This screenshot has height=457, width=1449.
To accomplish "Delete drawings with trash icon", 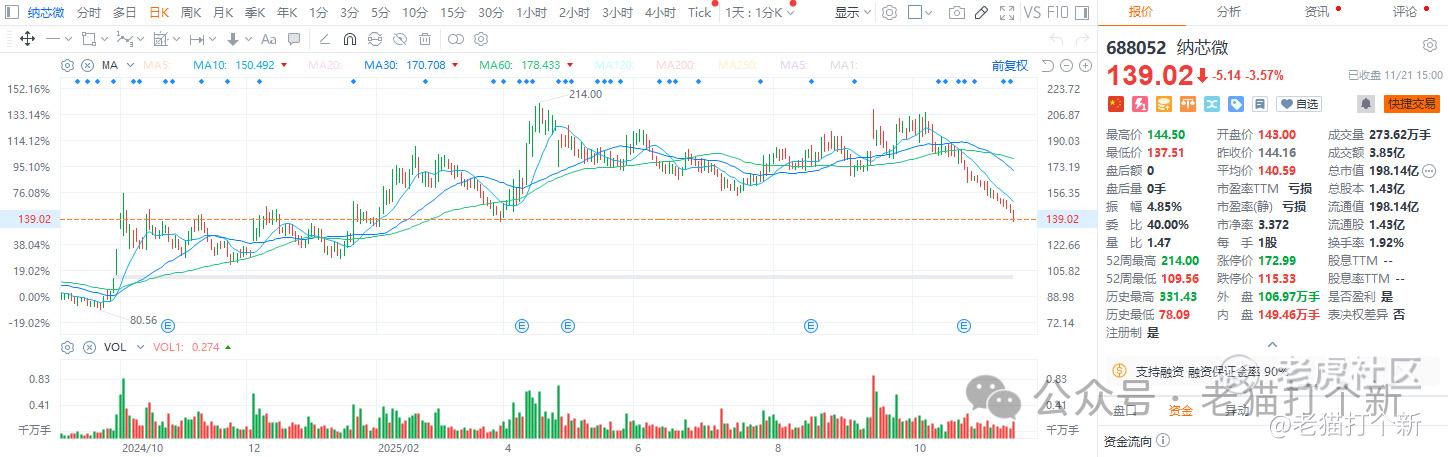I will click(425, 39).
